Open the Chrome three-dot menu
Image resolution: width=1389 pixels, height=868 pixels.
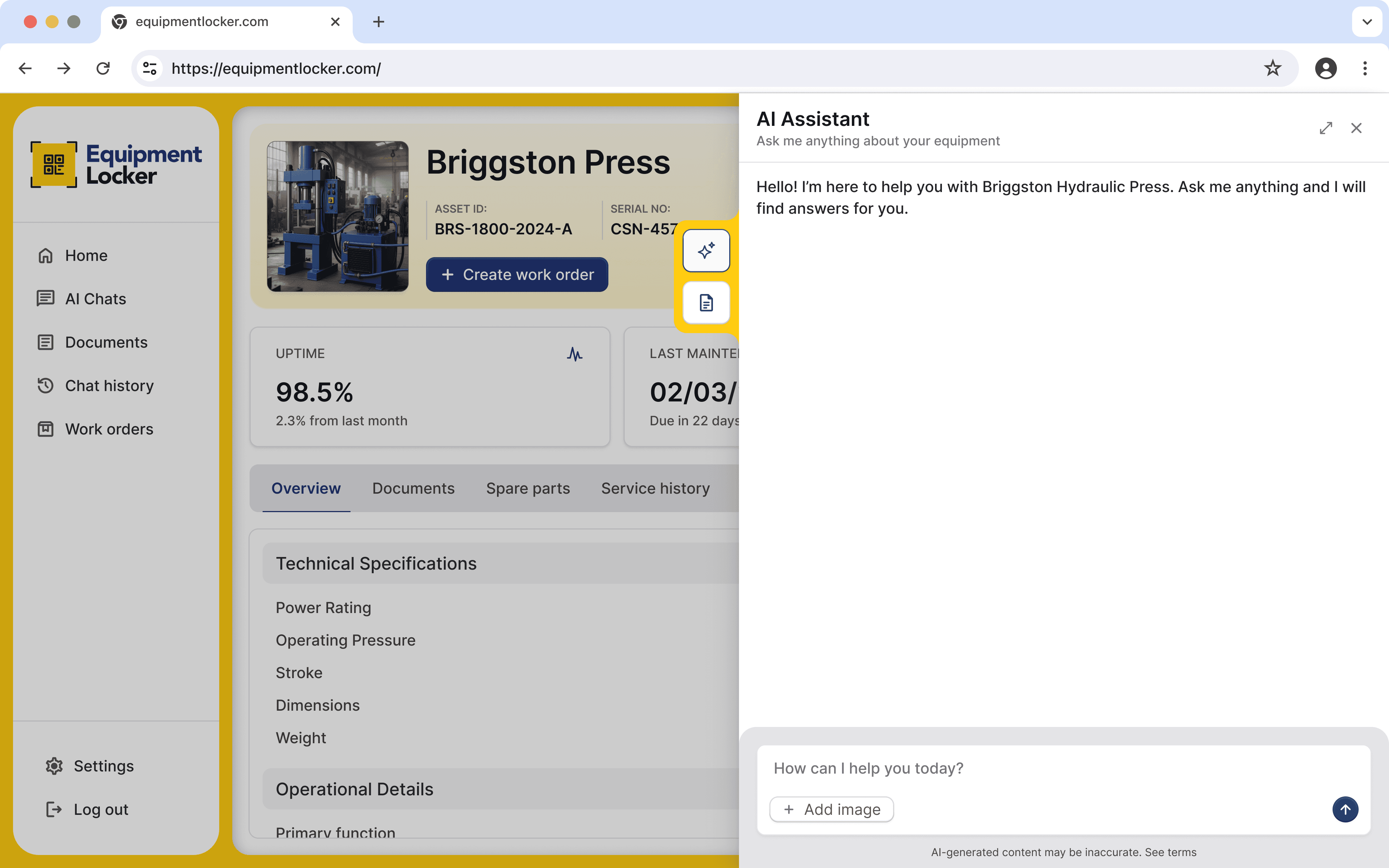[1365, 68]
